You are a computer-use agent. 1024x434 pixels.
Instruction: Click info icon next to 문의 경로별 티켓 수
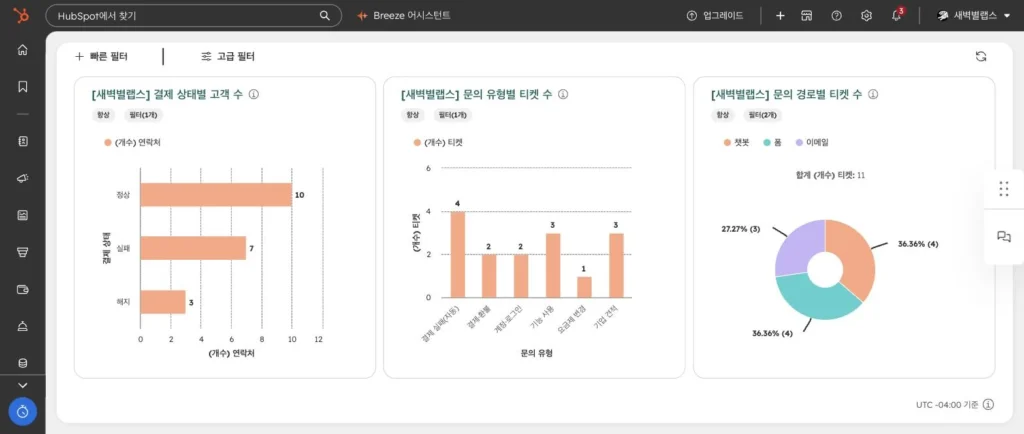click(x=873, y=95)
